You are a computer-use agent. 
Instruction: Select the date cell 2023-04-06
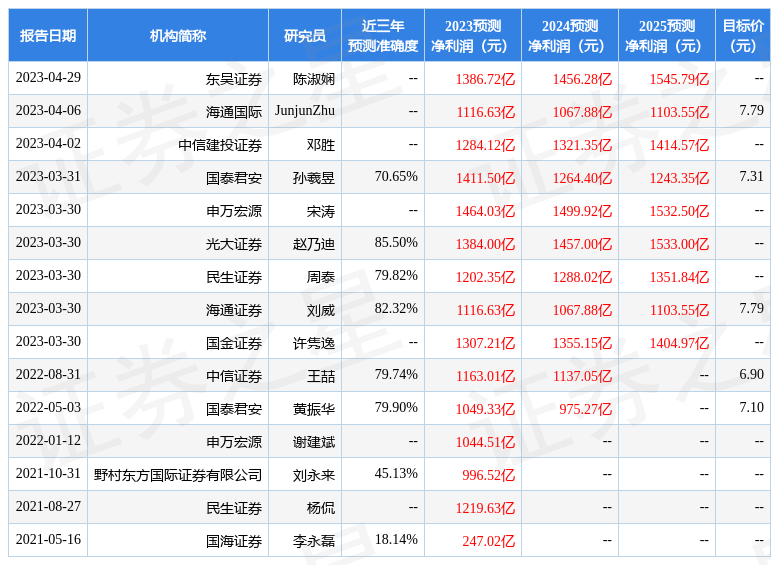pyautogui.click(x=48, y=111)
